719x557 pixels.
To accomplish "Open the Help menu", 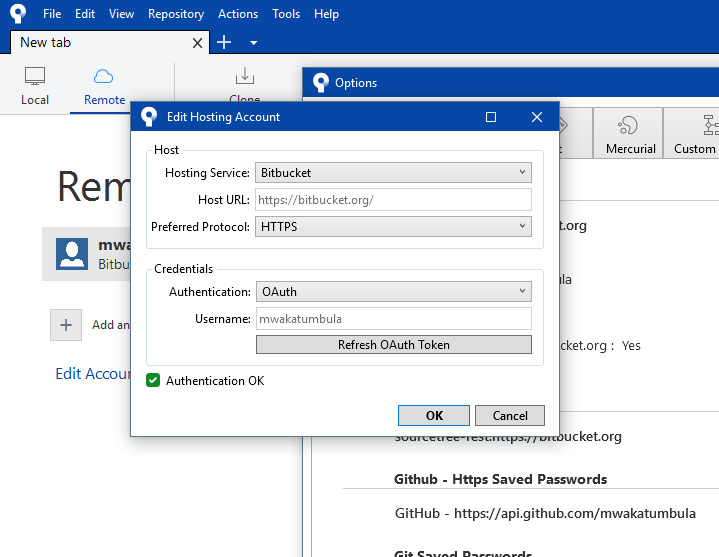I will point(326,14).
